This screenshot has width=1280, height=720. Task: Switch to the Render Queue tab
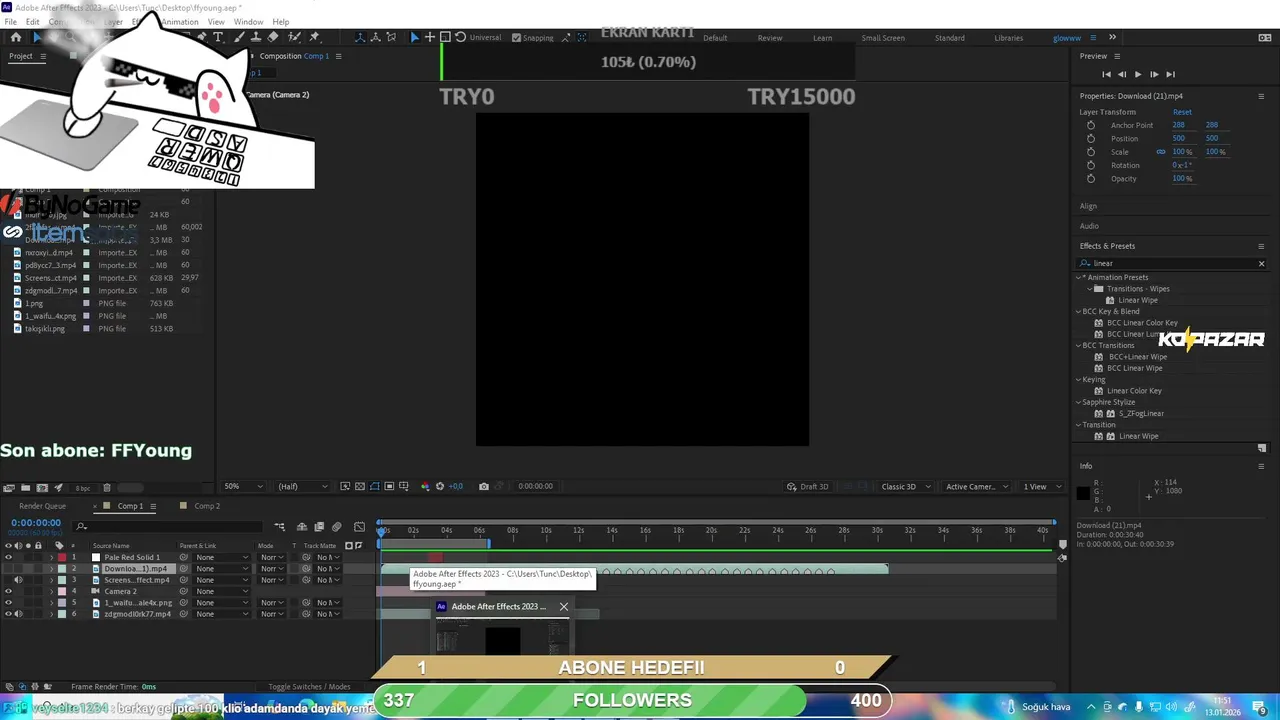coord(42,506)
